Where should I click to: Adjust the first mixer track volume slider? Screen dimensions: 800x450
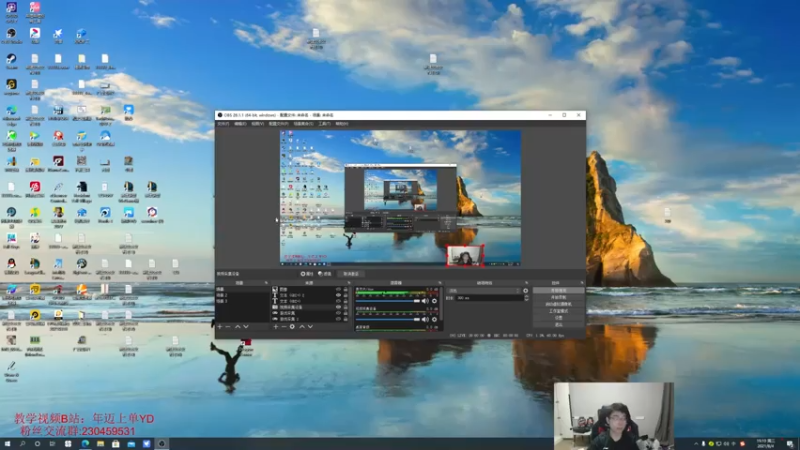(x=388, y=301)
